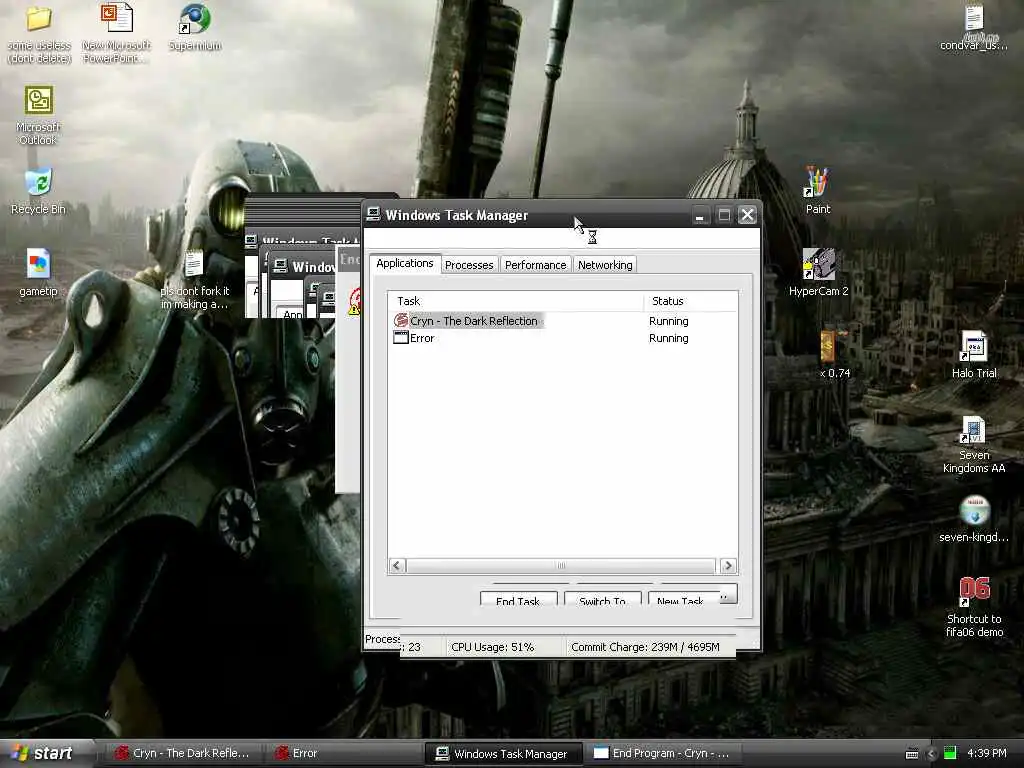Click the End Task button
The image size is (1024, 768).
click(x=518, y=599)
